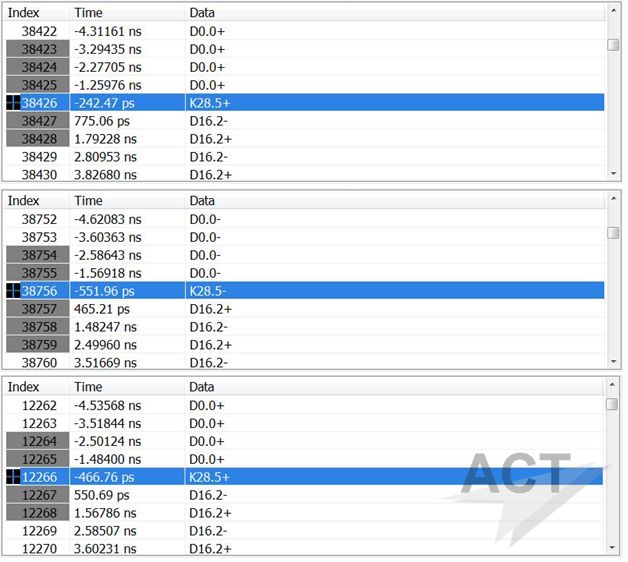Click marker icon beside index 38756
The width and height of the screenshot is (628, 562).
pyautogui.click(x=13, y=291)
